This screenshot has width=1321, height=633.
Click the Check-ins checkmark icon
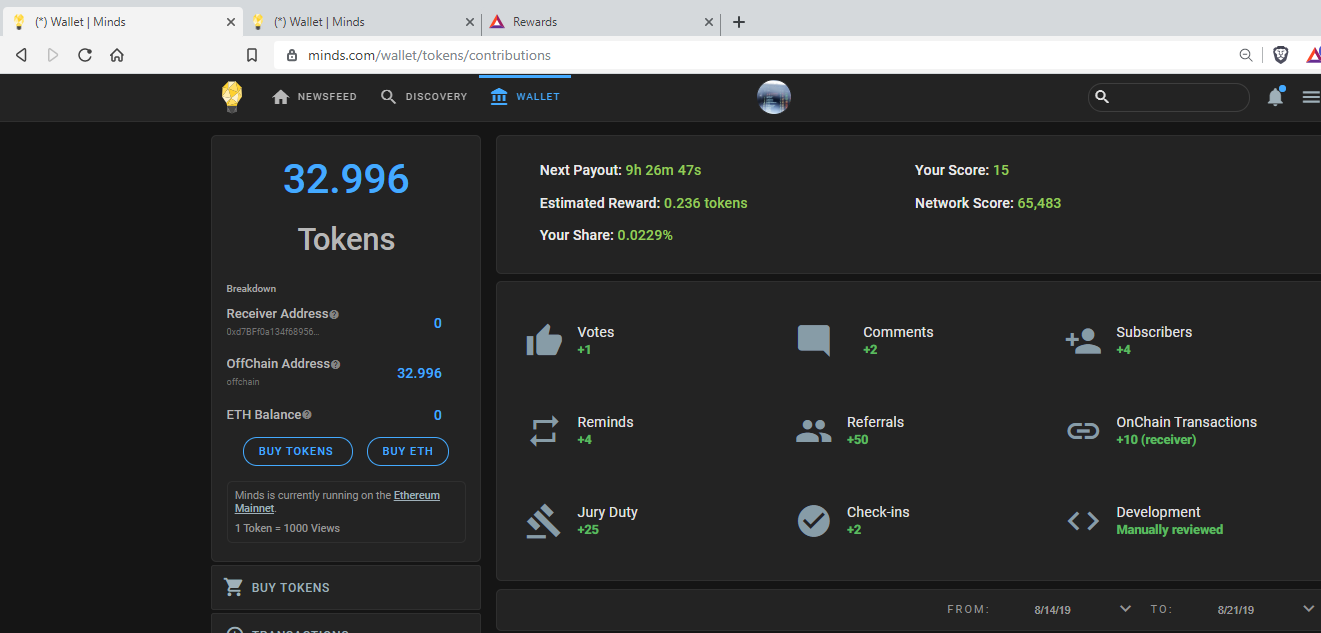pyautogui.click(x=814, y=521)
